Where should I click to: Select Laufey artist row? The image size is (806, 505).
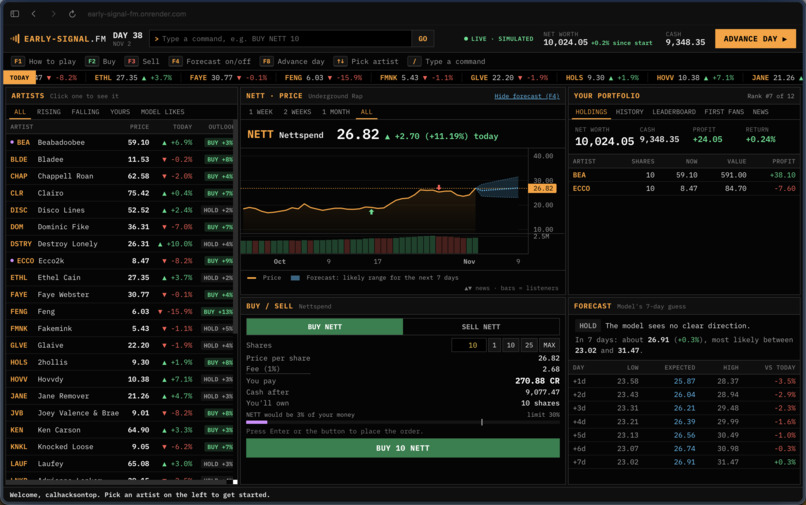click(x=121, y=463)
